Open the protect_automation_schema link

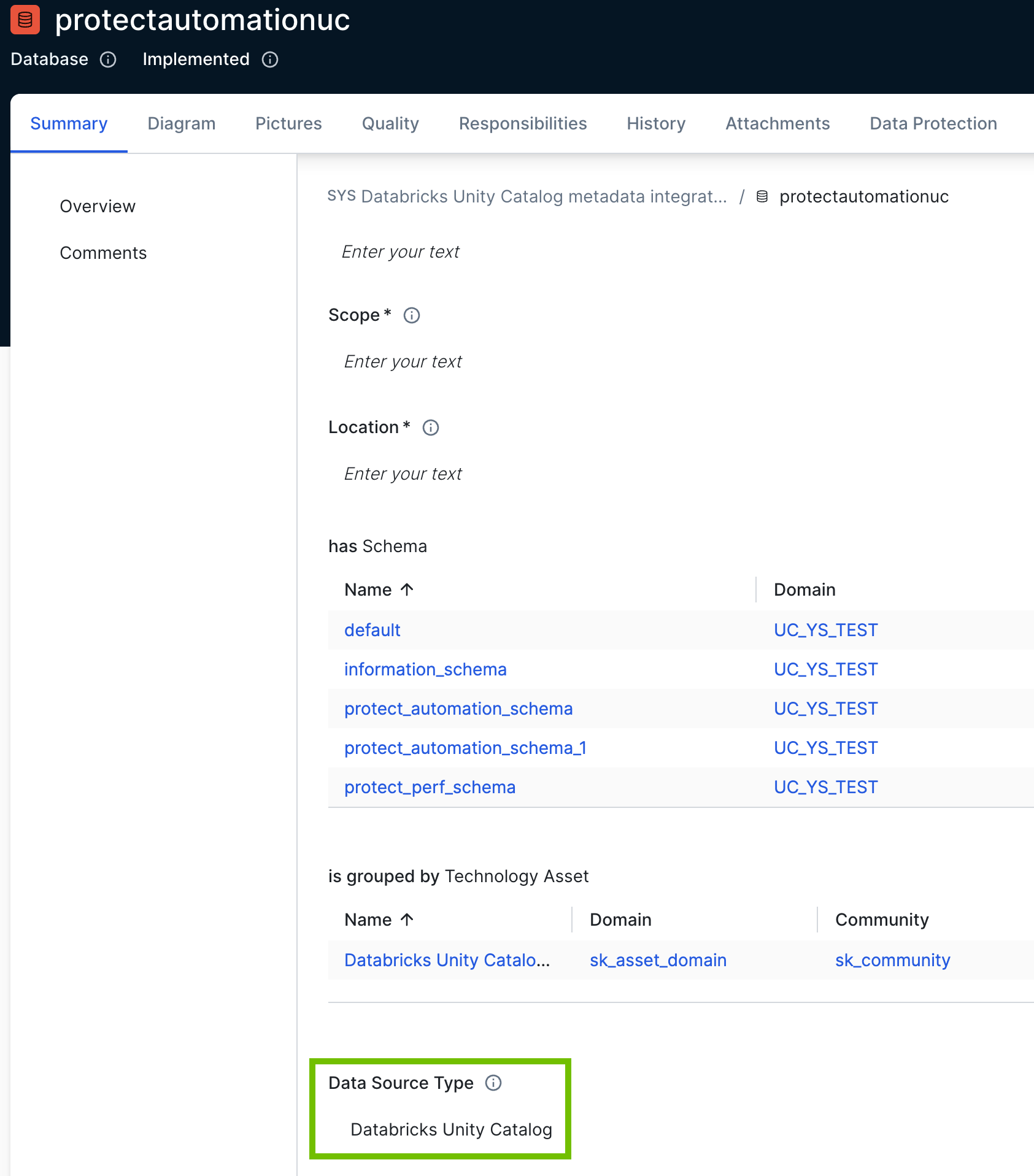coord(458,709)
